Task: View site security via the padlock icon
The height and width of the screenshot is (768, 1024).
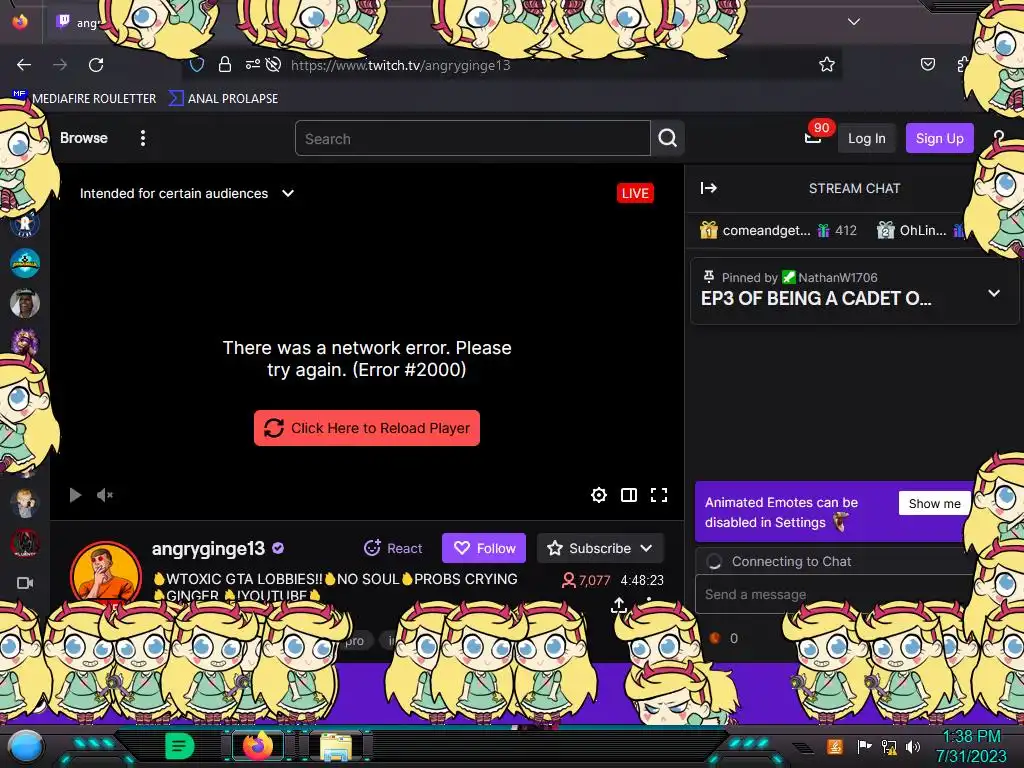Action: point(225,65)
